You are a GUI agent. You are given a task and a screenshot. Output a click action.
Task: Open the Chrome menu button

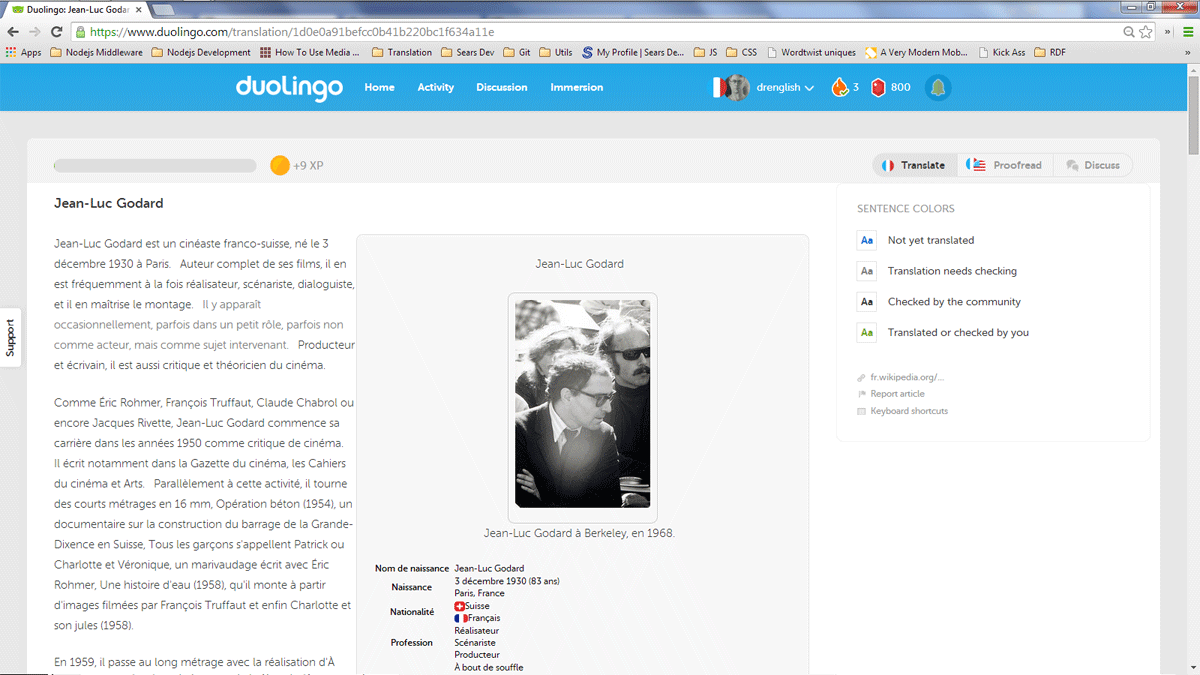(x=1186, y=31)
